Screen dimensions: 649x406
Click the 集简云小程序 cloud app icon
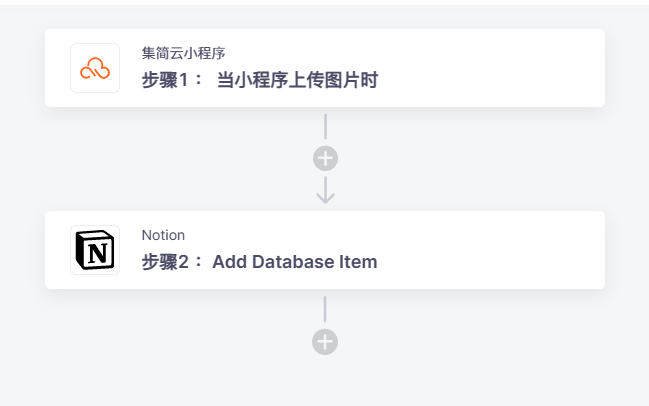pos(95,68)
